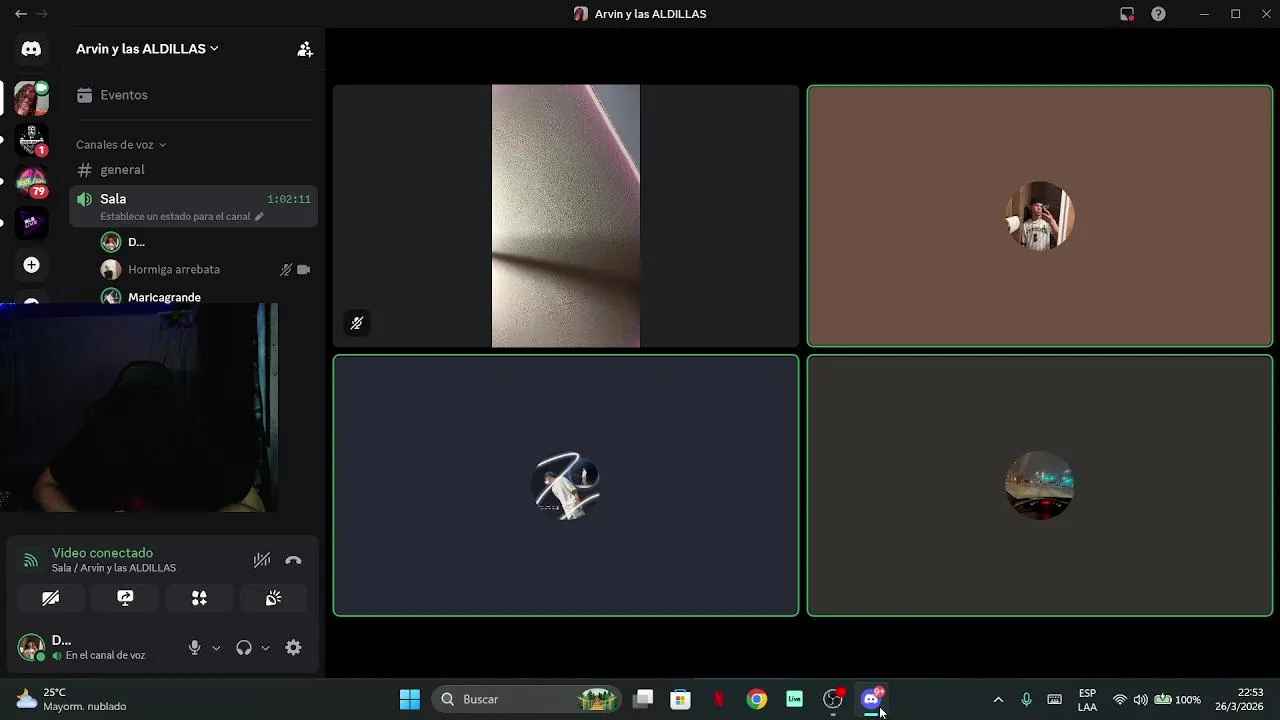Switch input language ESP LAA
The width and height of the screenshot is (1280, 720).
coord(1087,699)
